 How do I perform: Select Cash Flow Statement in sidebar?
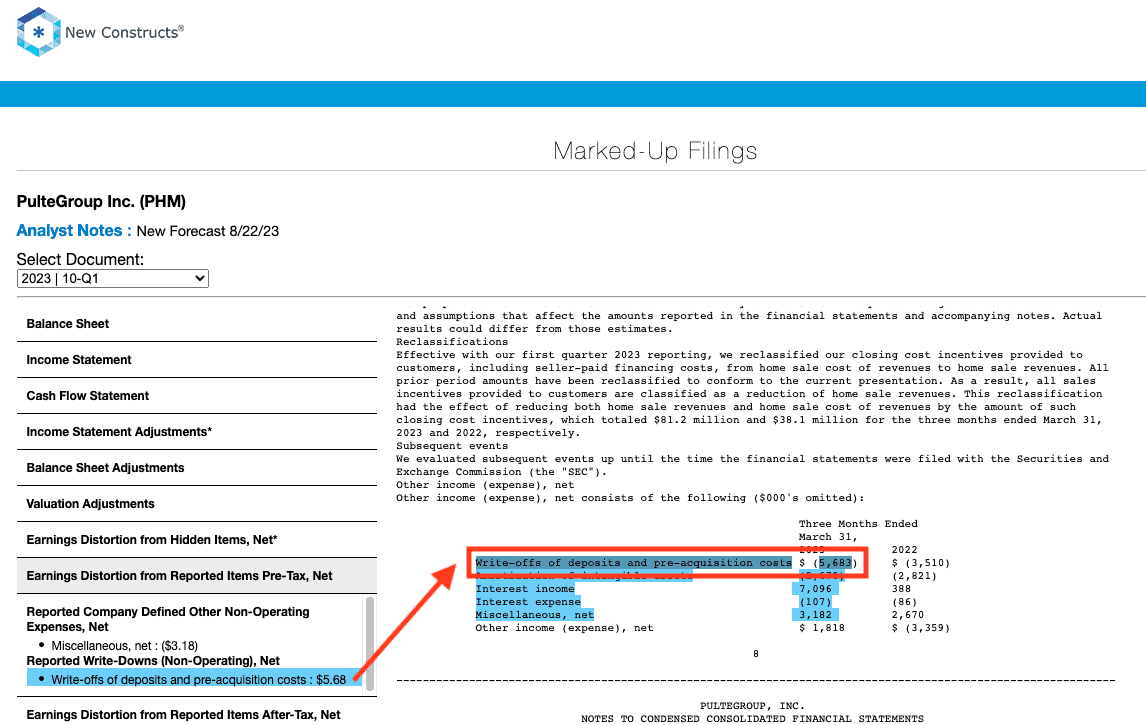tap(197, 395)
